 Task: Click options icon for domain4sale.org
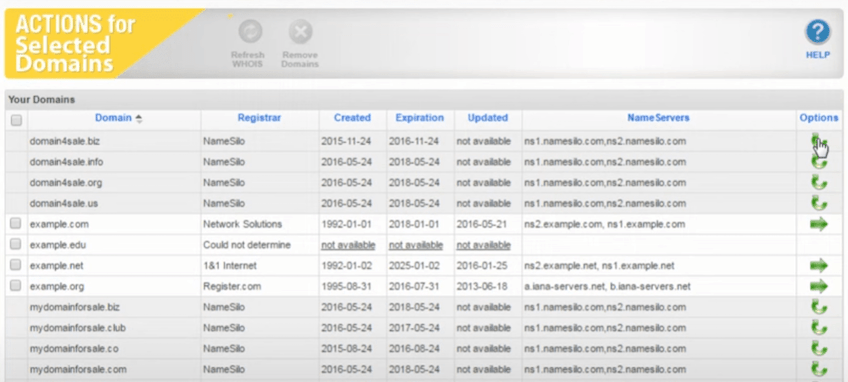point(819,183)
